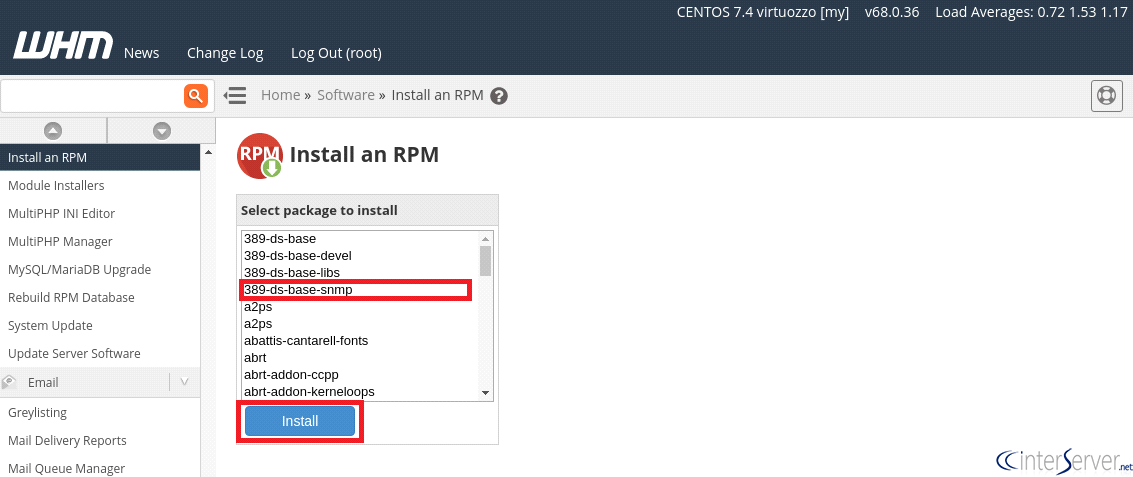
Task: Click the CENTOS 7.4 virtuozzo text
Action: point(763,12)
